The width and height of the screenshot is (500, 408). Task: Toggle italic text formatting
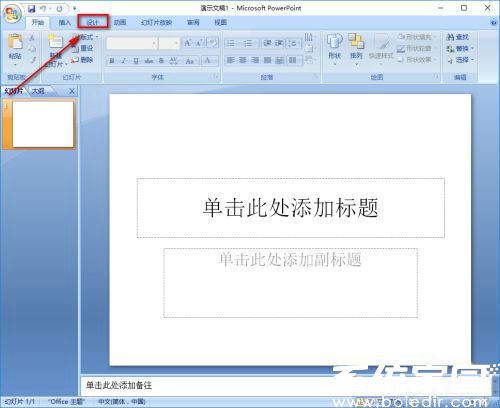124,61
